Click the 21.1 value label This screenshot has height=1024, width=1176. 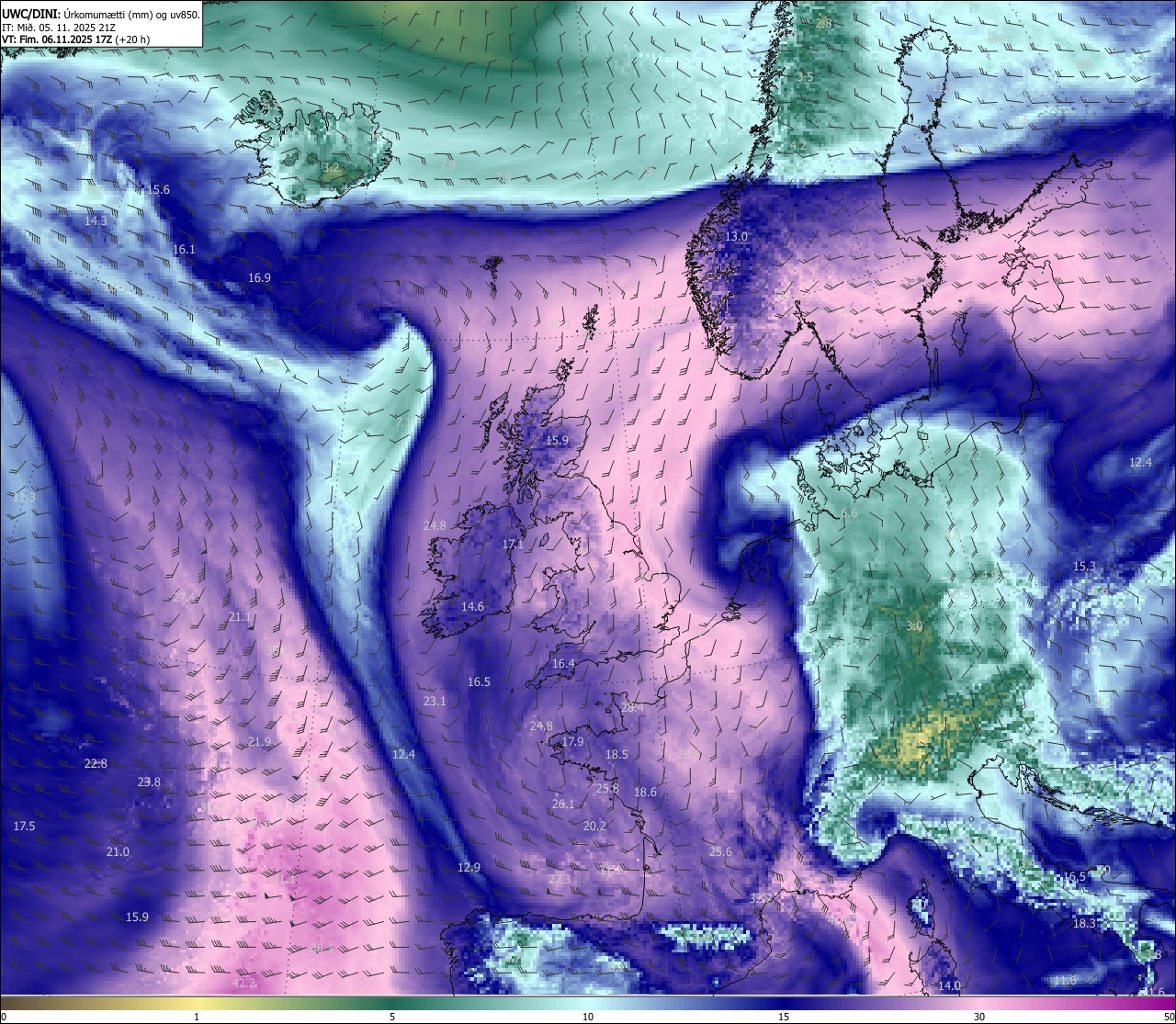click(240, 617)
